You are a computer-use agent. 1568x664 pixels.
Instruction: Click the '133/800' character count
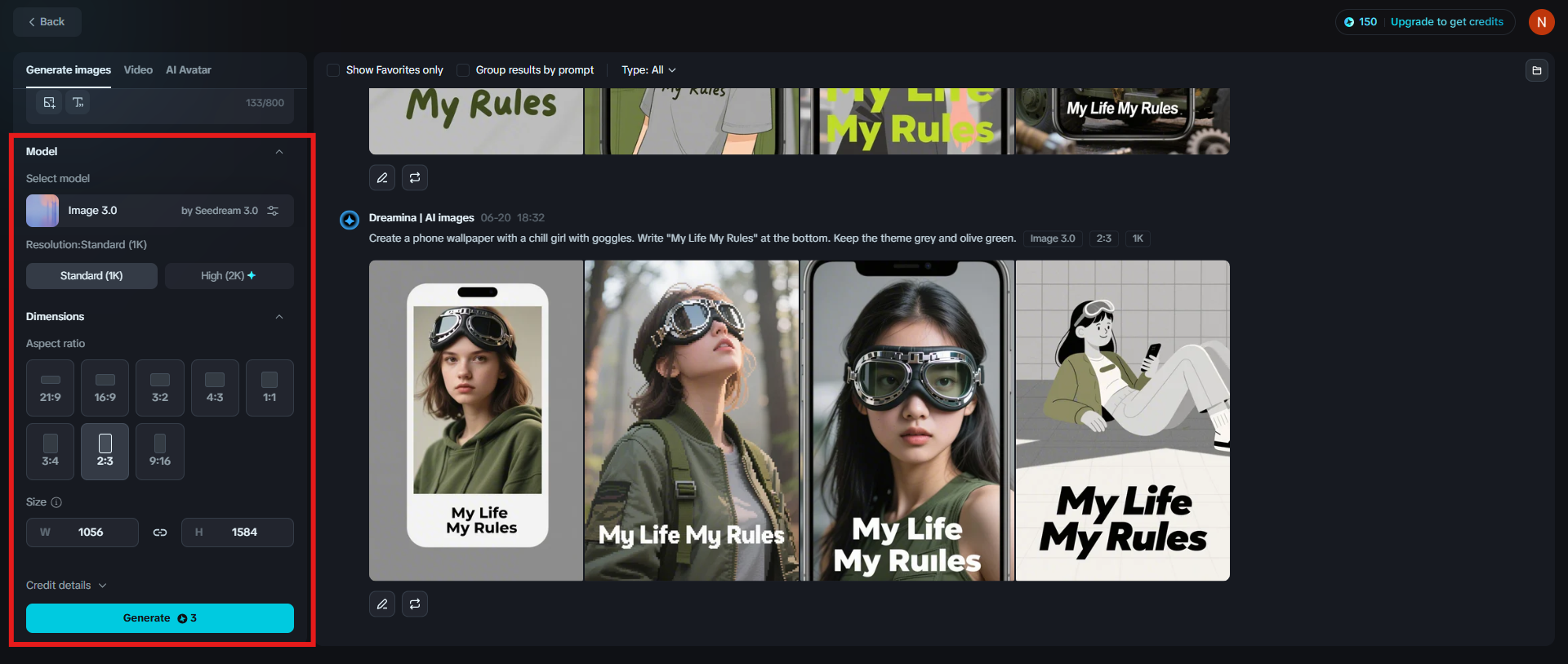coord(265,103)
